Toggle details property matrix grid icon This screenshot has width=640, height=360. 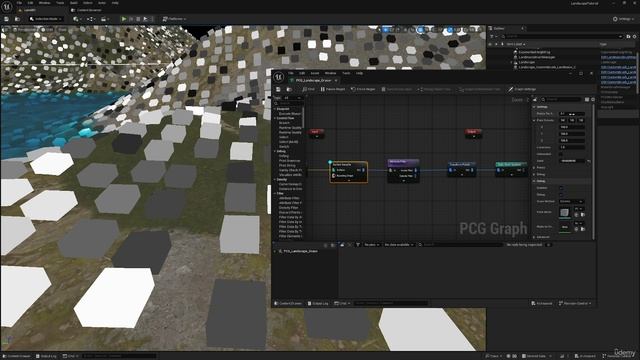(587, 99)
